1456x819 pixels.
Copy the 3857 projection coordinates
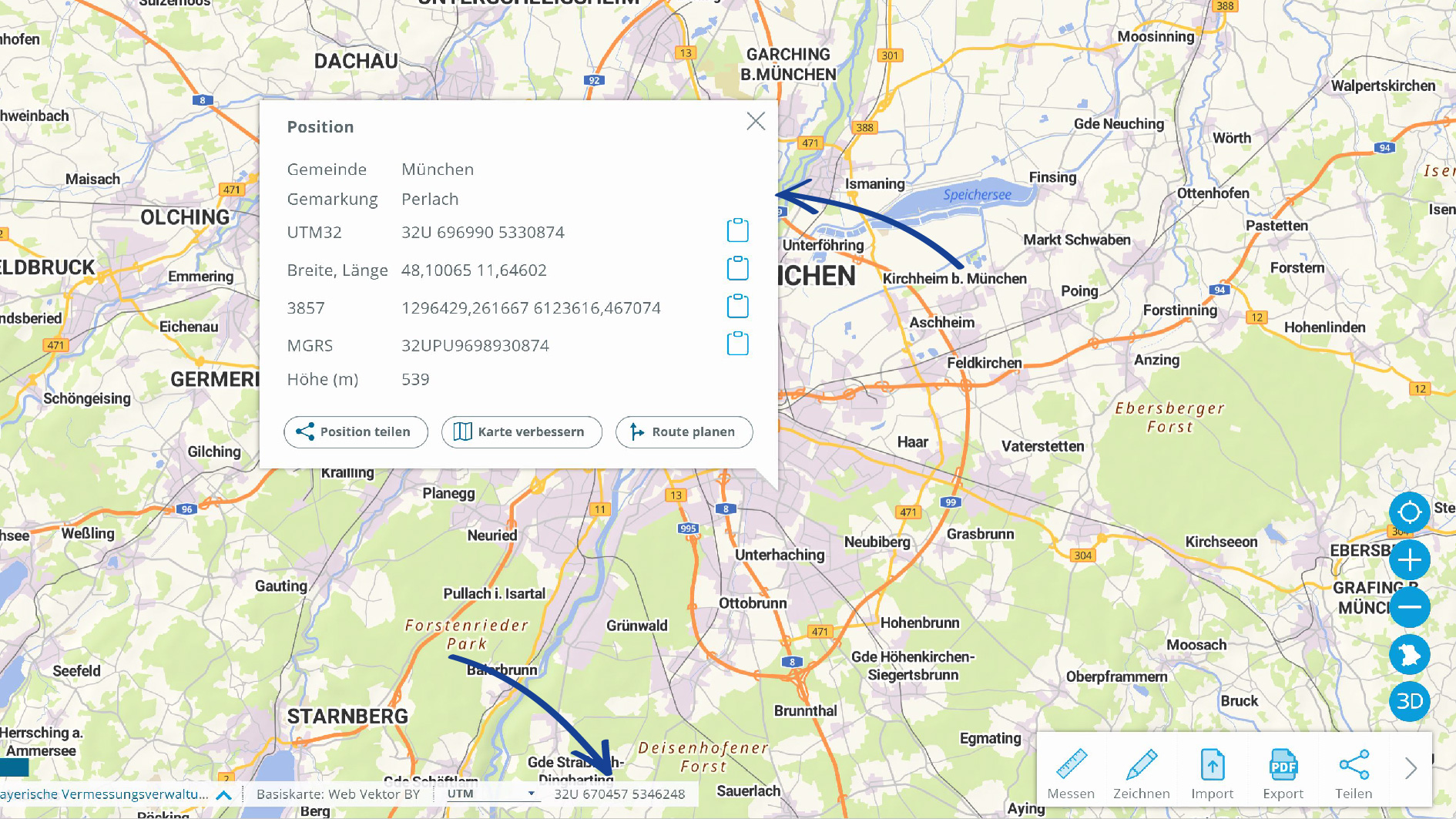[737, 307]
